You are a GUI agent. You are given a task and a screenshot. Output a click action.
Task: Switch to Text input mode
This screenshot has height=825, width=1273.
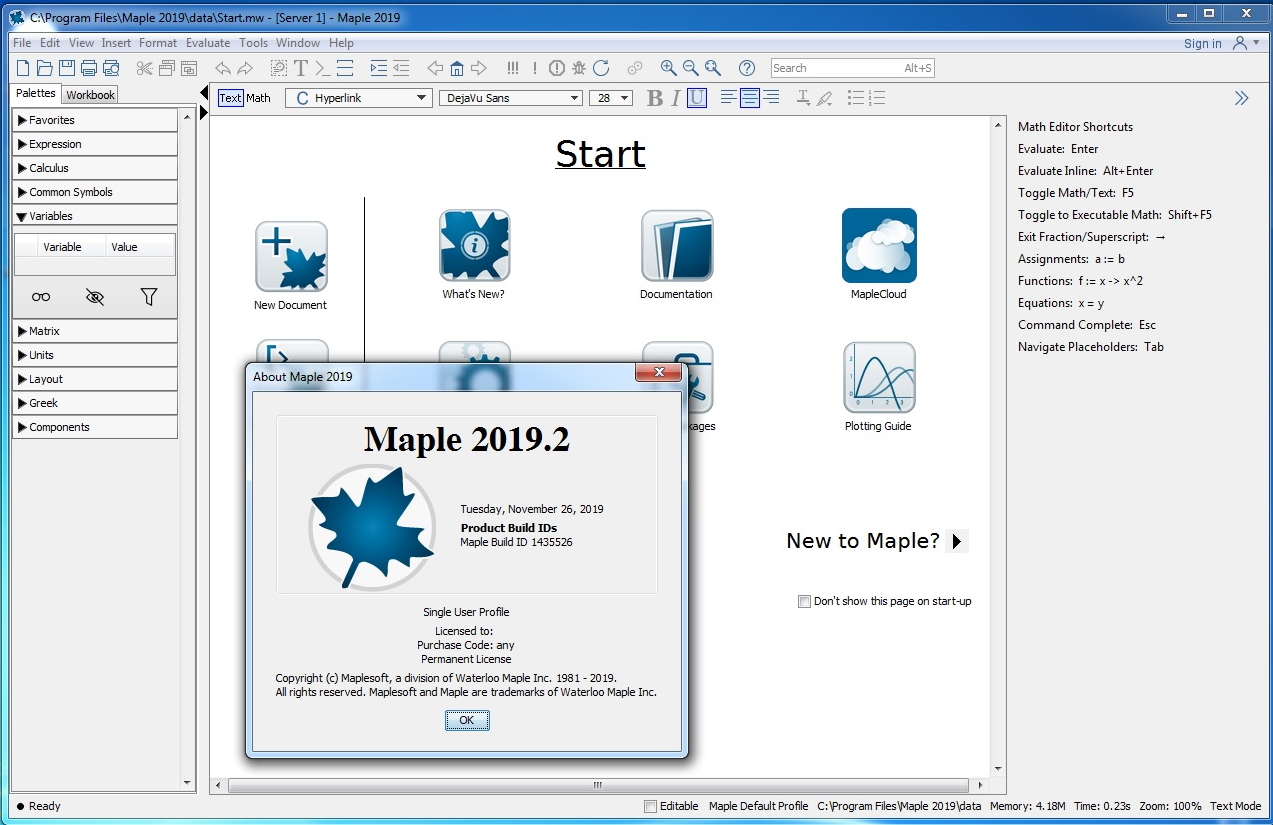coord(230,98)
